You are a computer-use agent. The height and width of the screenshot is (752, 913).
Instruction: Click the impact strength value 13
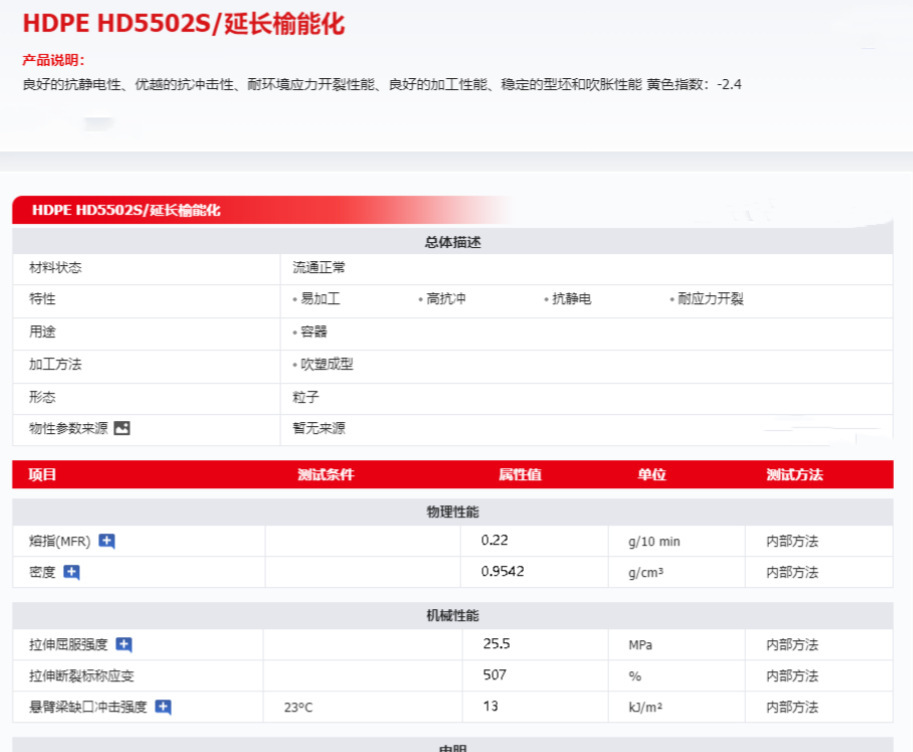point(490,706)
